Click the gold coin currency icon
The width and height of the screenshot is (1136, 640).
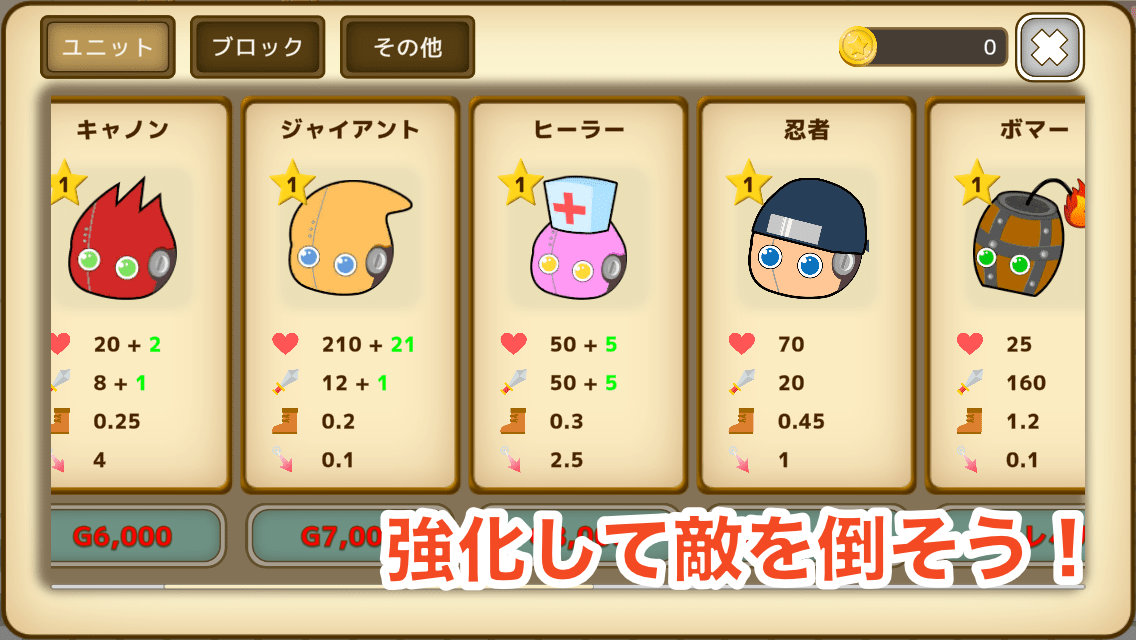click(x=858, y=46)
